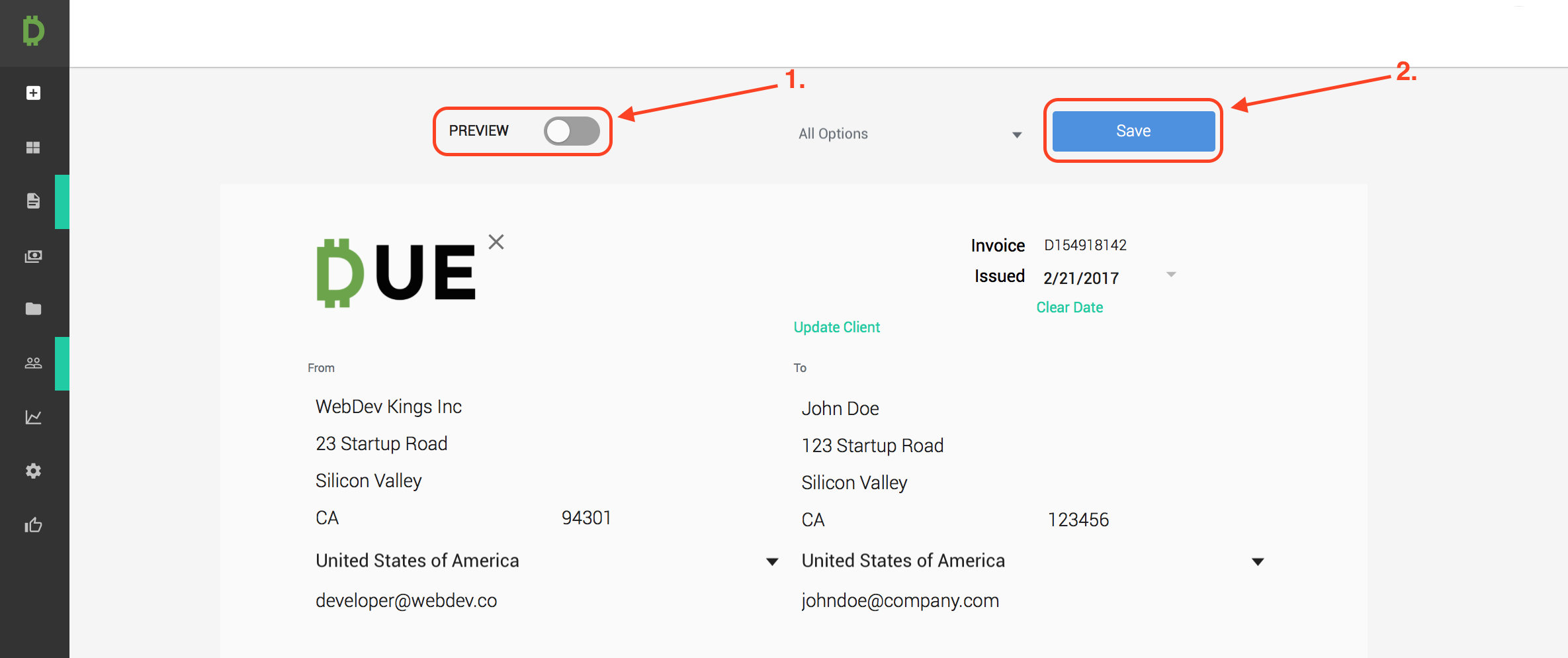This screenshot has height=658, width=1568.
Task: Expand the All Options dropdown
Action: [910, 134]
